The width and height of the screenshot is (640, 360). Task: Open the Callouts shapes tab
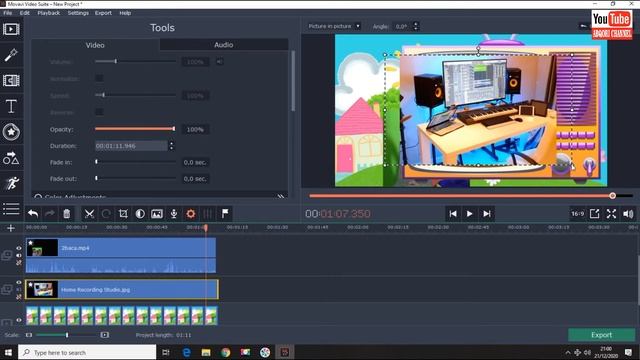coord(11,158)
